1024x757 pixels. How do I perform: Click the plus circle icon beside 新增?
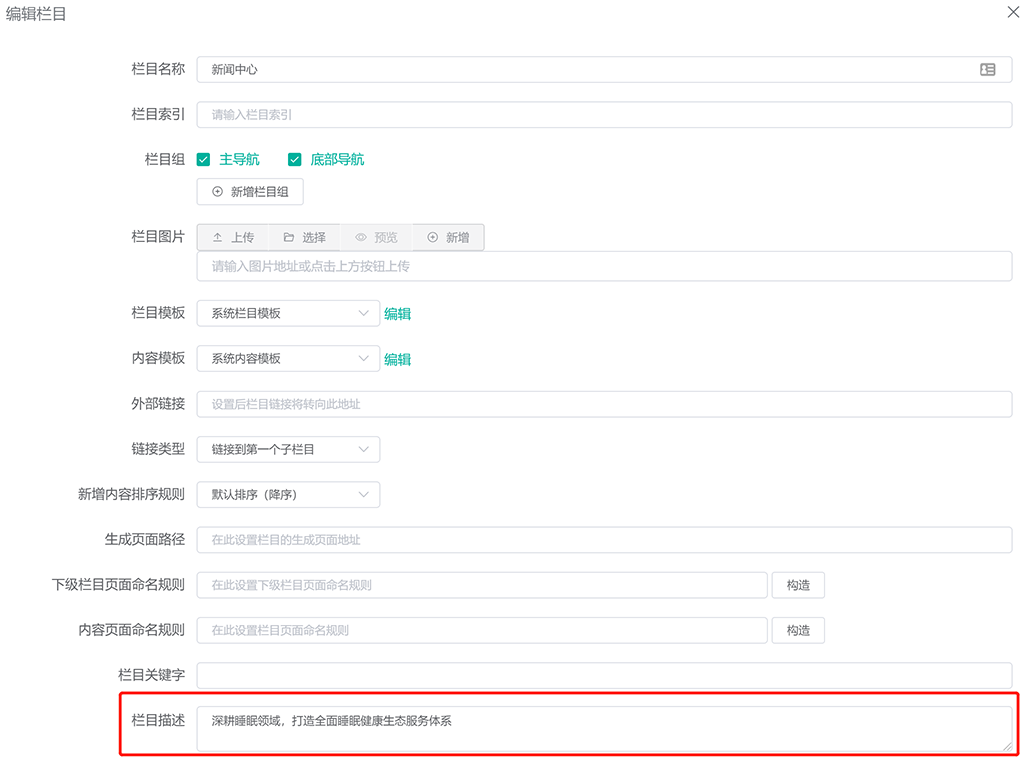click(x=432, y=238)
